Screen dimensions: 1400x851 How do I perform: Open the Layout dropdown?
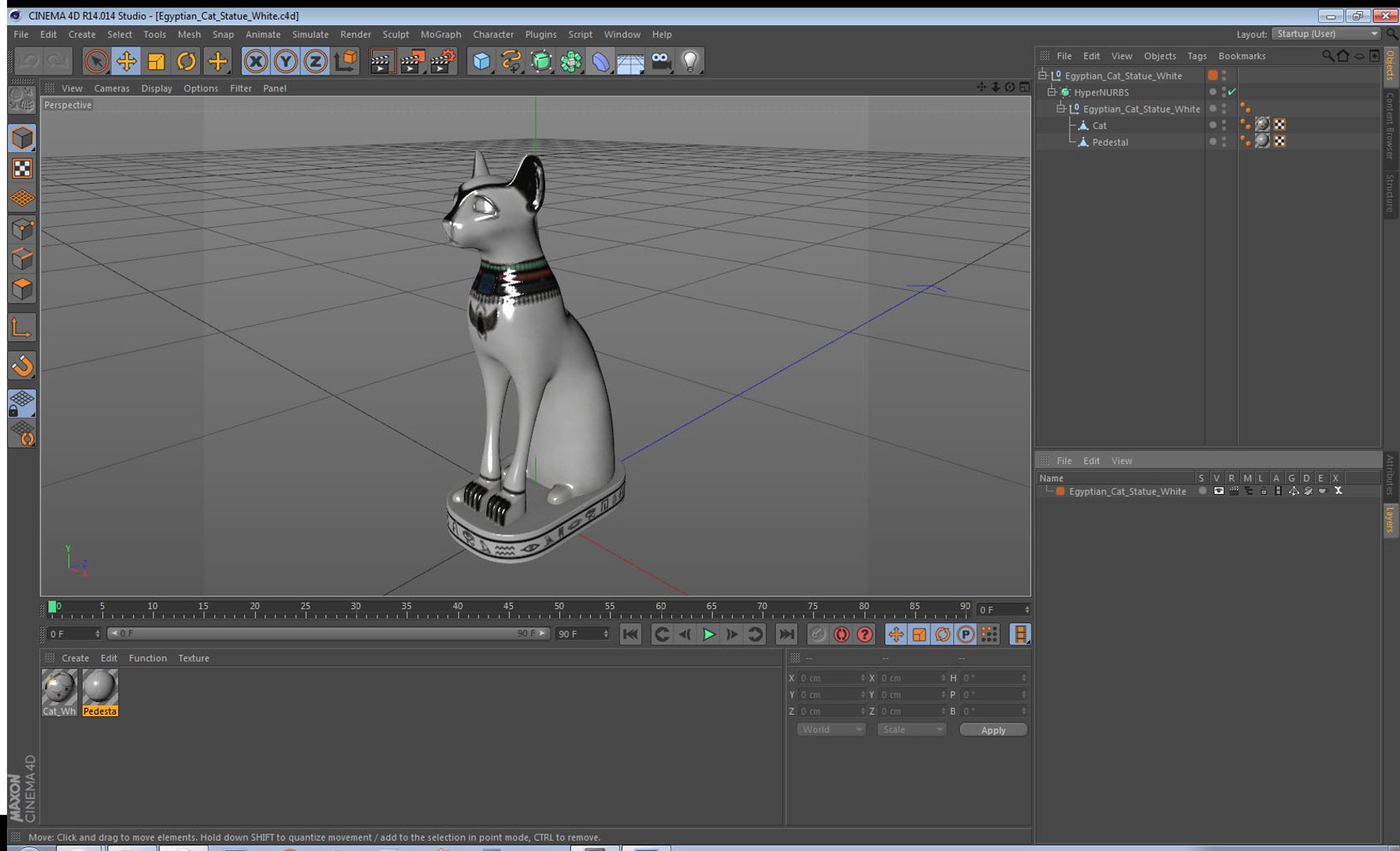pyautogui.click(x=1327, y=34)
